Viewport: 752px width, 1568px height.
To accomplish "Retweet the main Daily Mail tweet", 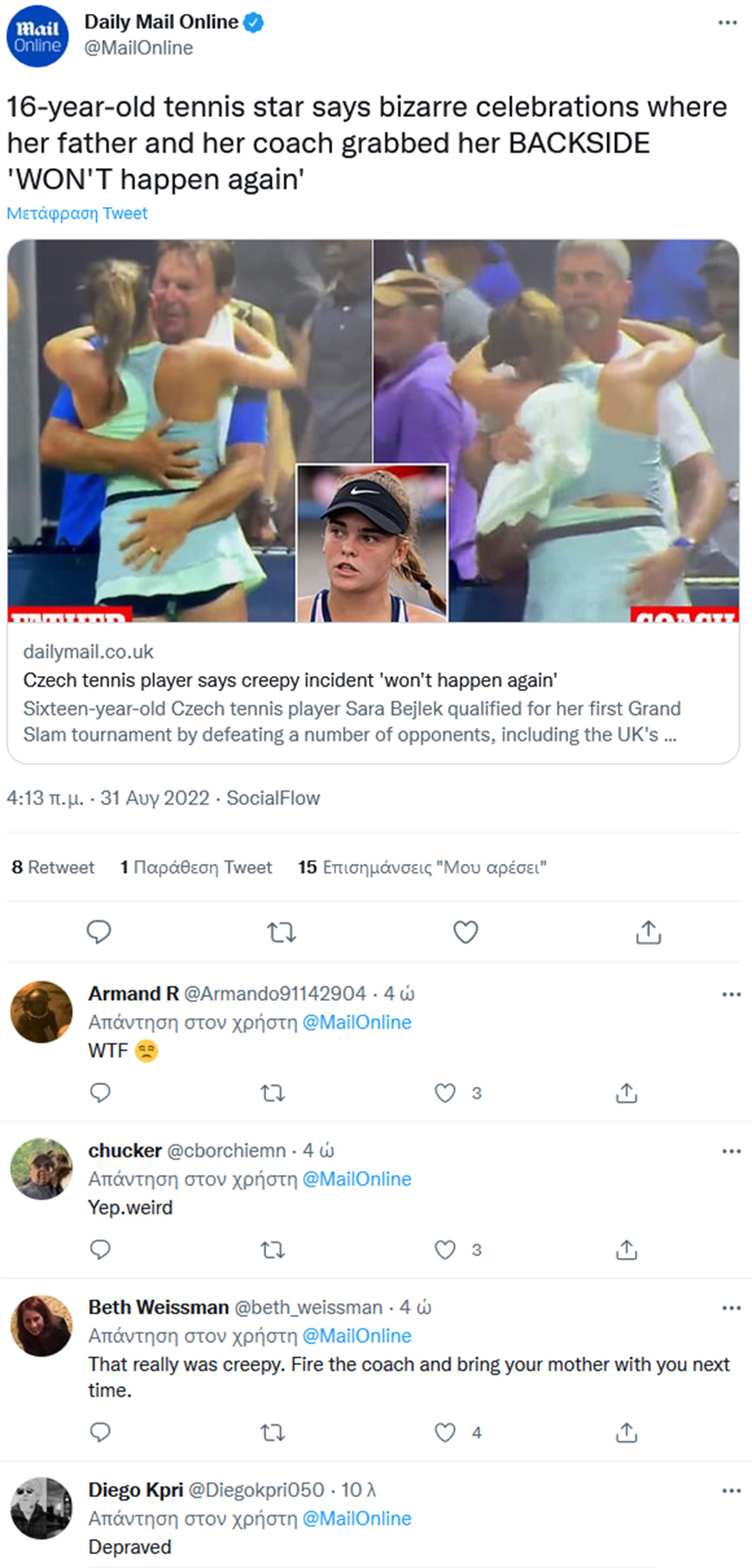I will coord(282,932).
